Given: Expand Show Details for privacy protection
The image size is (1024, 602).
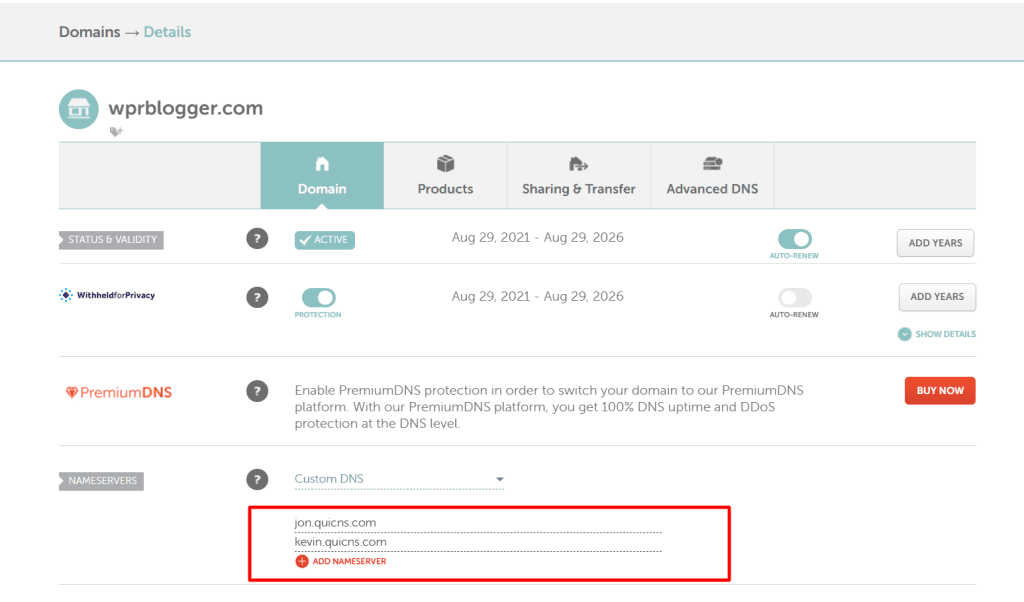Looking at the screenshot, I should click(937, 334).
